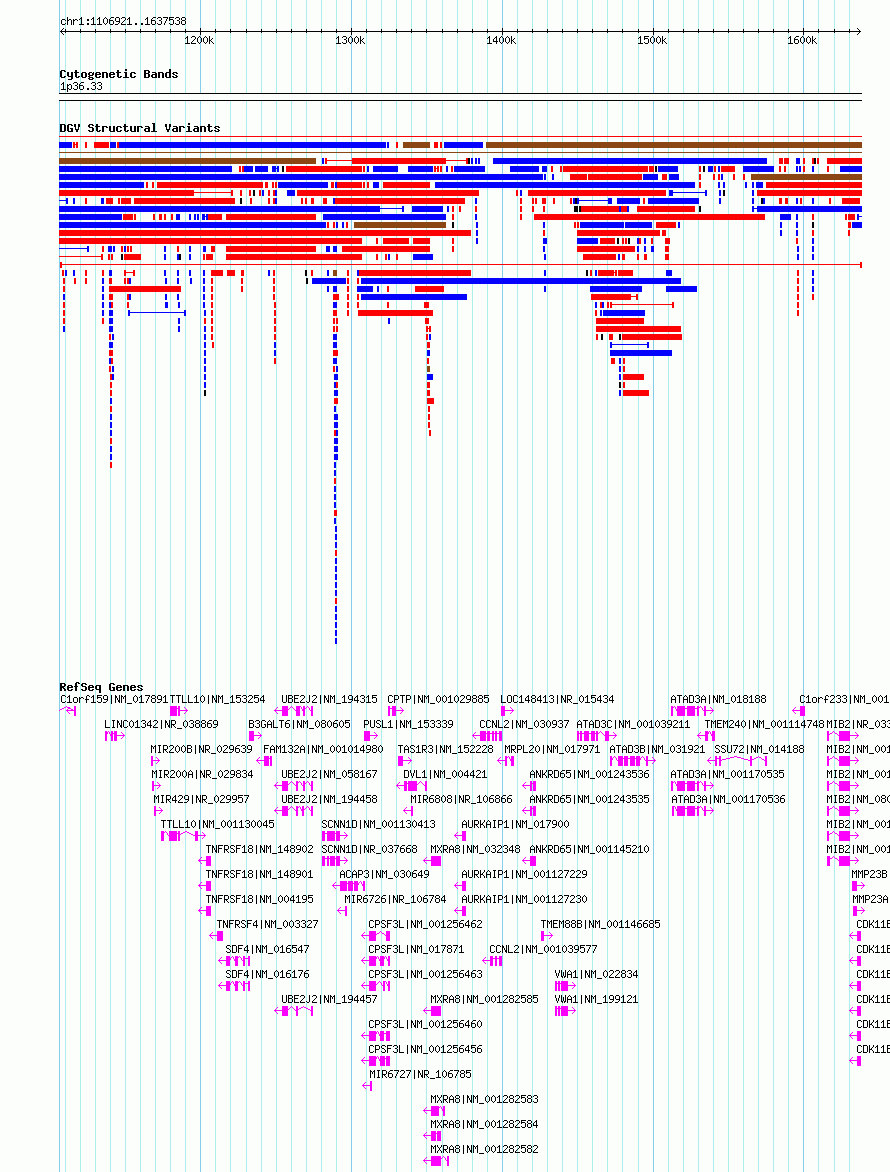Click the MIR200B|NR_029639 gene label
Image resolution: width=890 pixels, height=1172 pixels.
202,749
